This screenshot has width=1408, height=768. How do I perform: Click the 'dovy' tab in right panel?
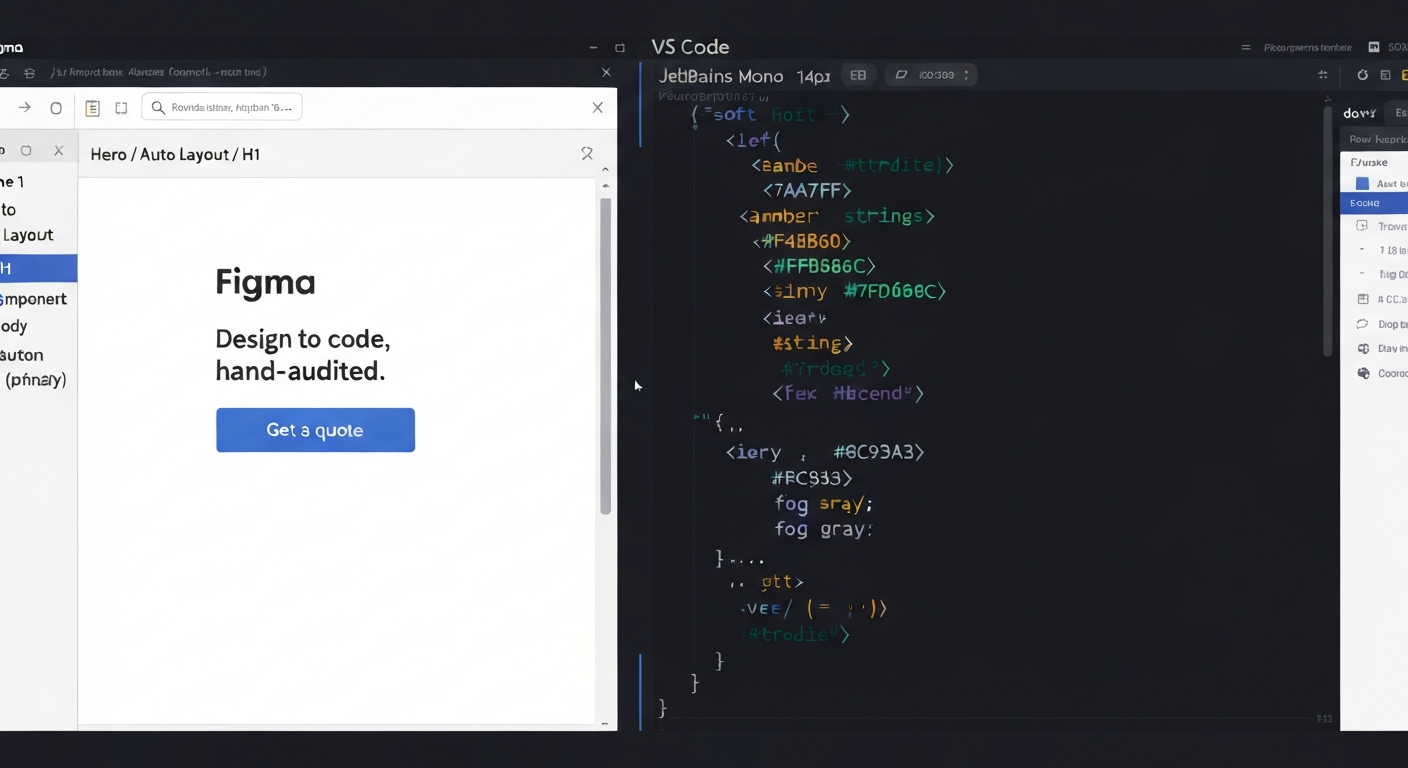[1360, 113]
